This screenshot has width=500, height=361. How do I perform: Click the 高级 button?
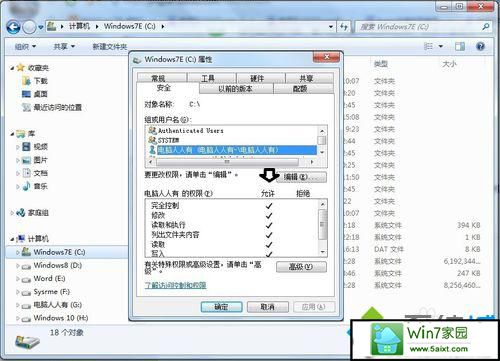pos(301,267)
